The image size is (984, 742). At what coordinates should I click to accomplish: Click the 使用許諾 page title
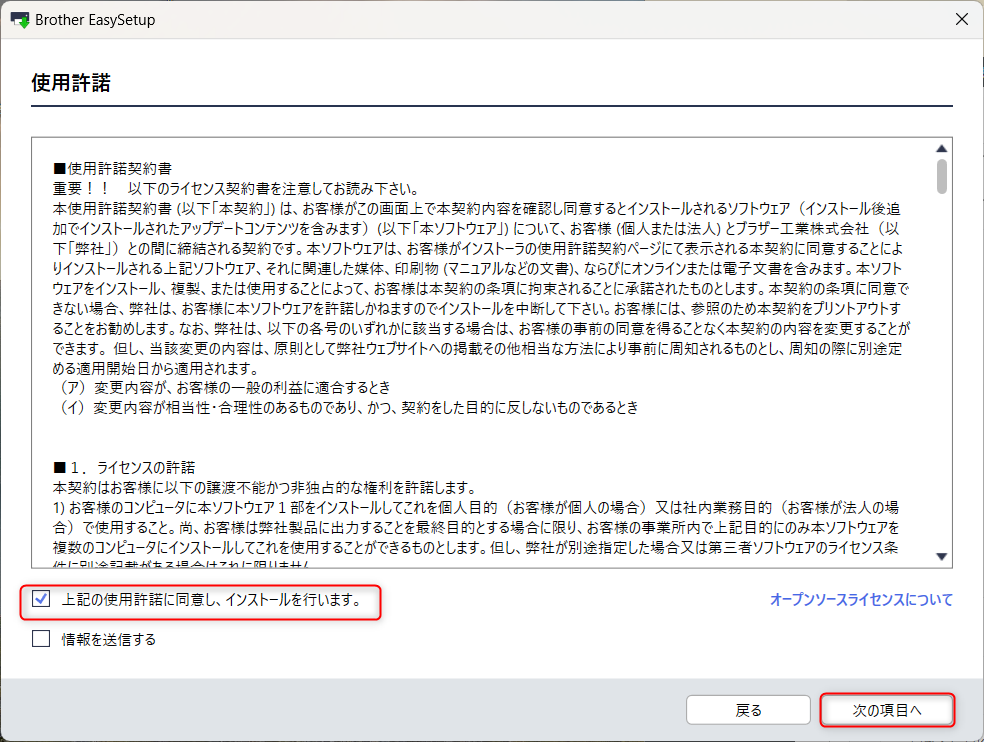tap(71, 83)
